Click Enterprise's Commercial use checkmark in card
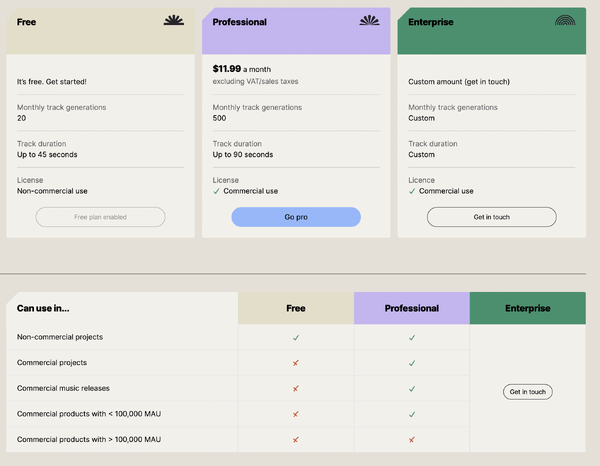Screen dimensions: 600x466 413,191
